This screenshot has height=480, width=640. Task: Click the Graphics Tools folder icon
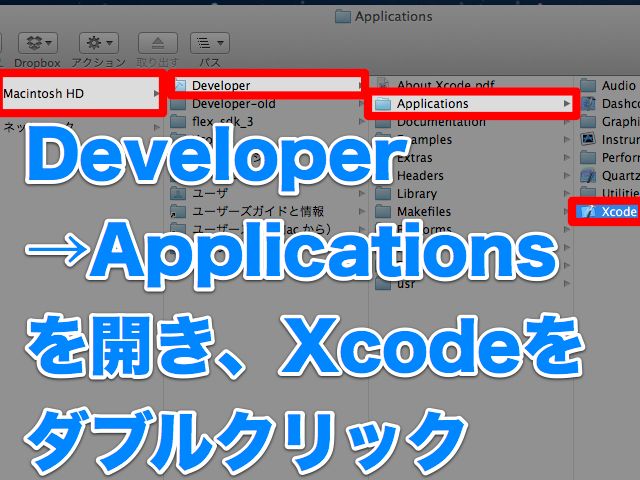588,121
